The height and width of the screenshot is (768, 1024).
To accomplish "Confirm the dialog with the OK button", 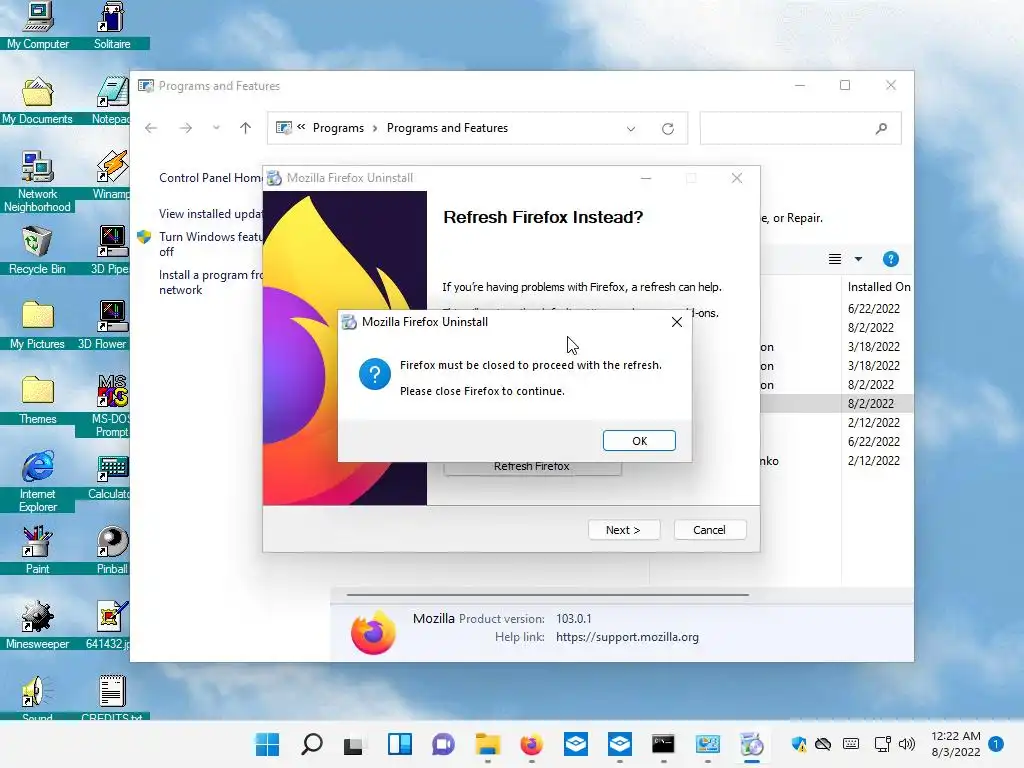I will pos(639,441).
